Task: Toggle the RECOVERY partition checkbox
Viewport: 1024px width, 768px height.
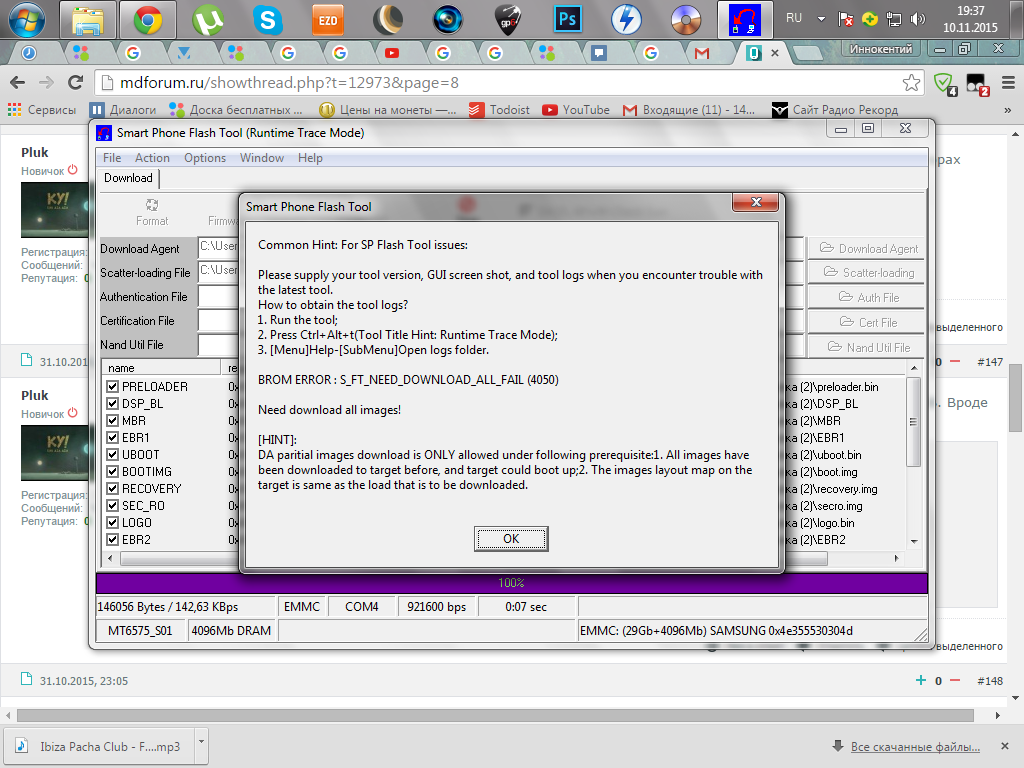Action: pos(113,489)
